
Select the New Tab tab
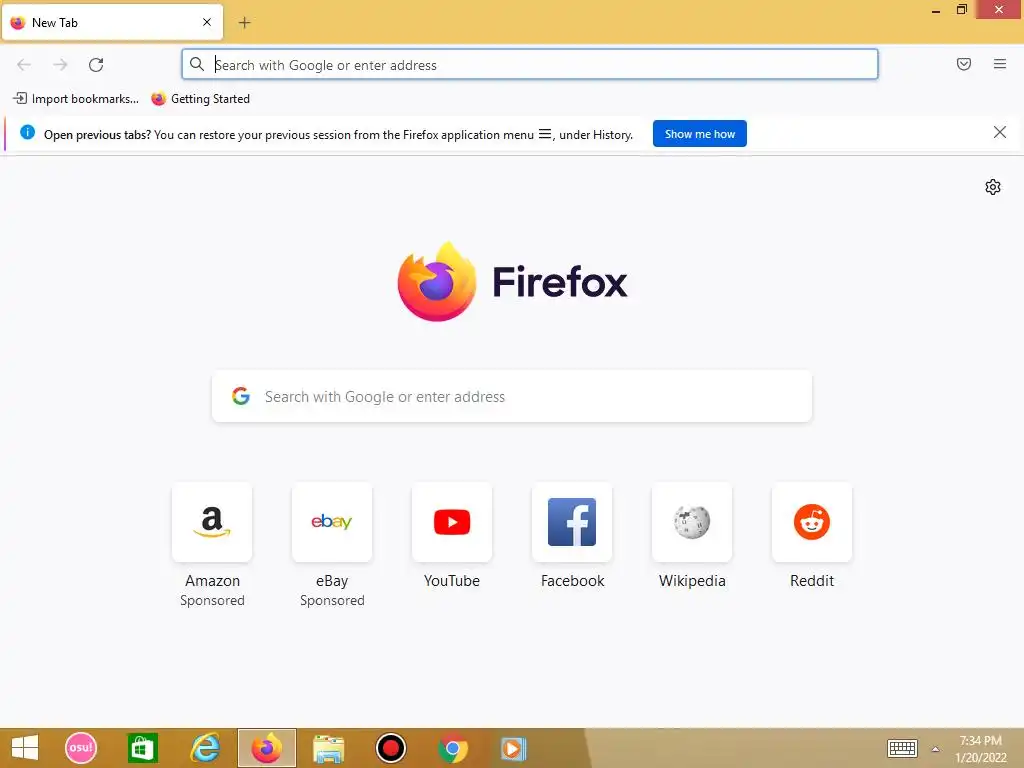[112, 23]
